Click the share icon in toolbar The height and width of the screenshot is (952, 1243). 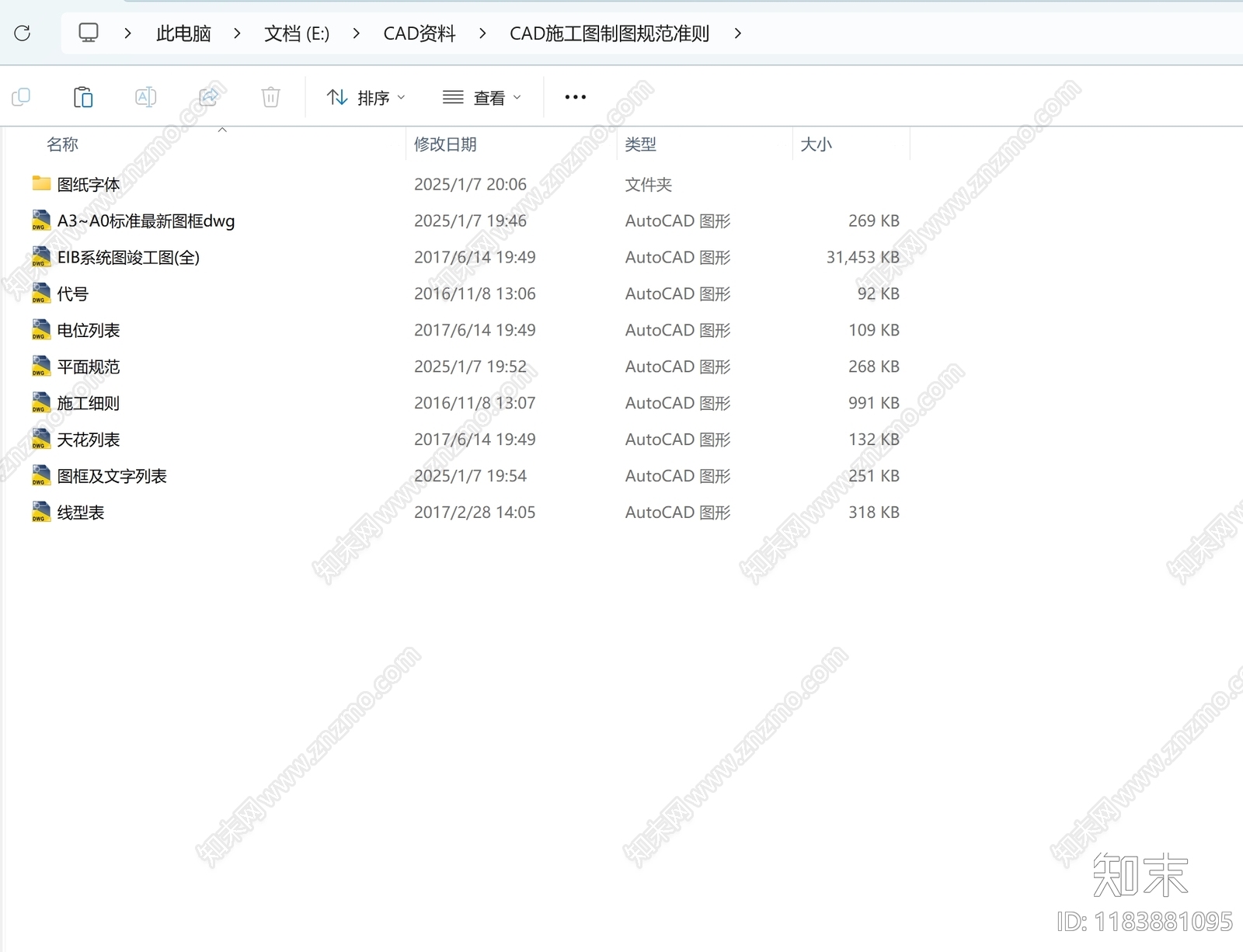click(208, 97)
